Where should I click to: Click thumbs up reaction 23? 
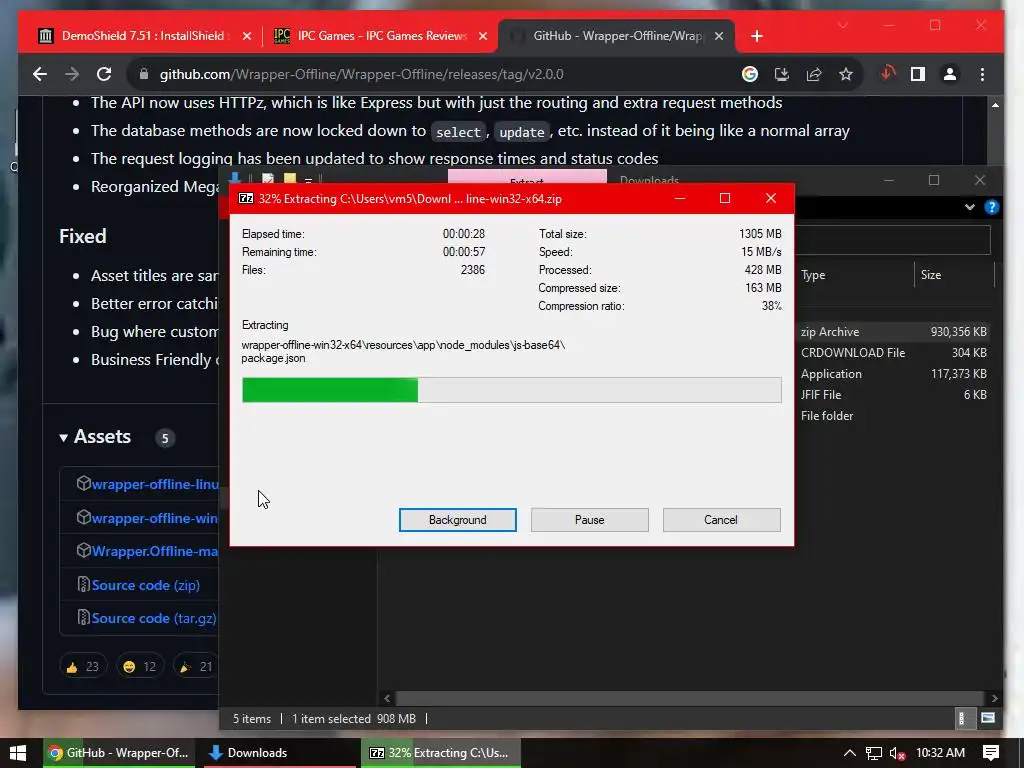pyautogui.click(x=83, y=666)
